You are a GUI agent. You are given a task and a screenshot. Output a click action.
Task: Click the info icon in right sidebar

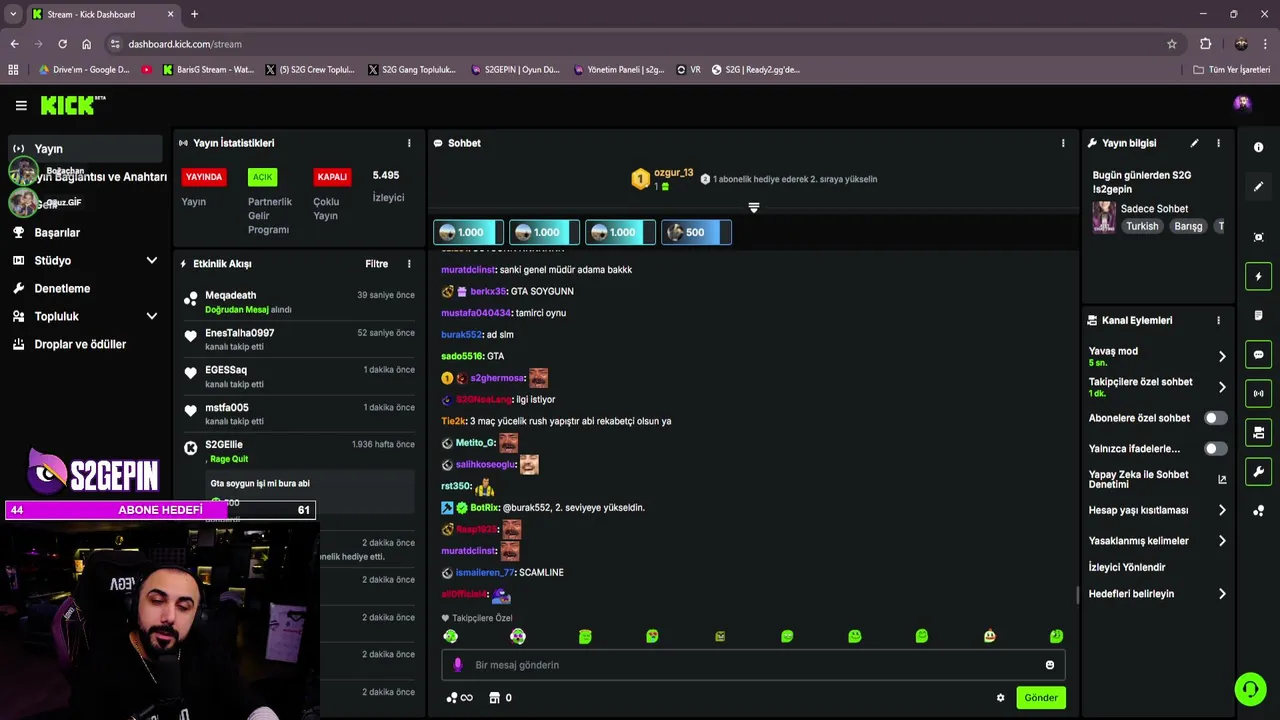[1258, 147]
